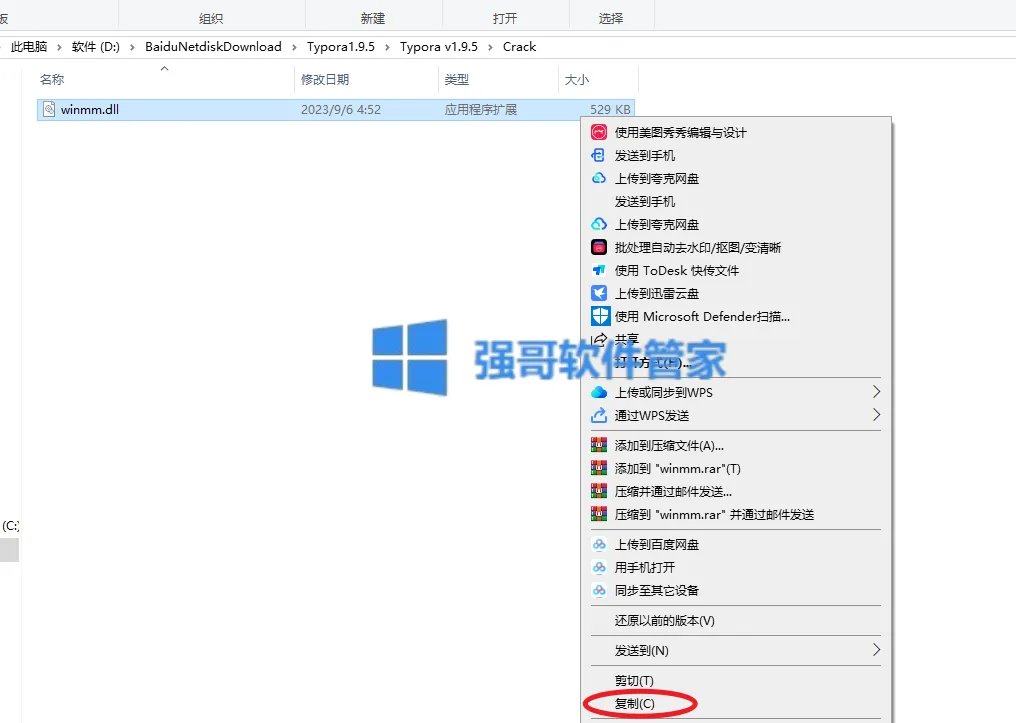The width and height of the screenshot is (1016, 723).
Task: Expand the 通过WPS发送 submenu arrow
Action: coord(876,415)
